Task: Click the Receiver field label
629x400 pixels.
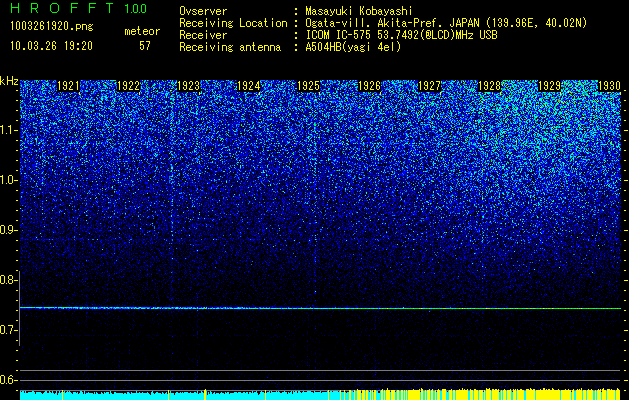Action: point(203,35)
